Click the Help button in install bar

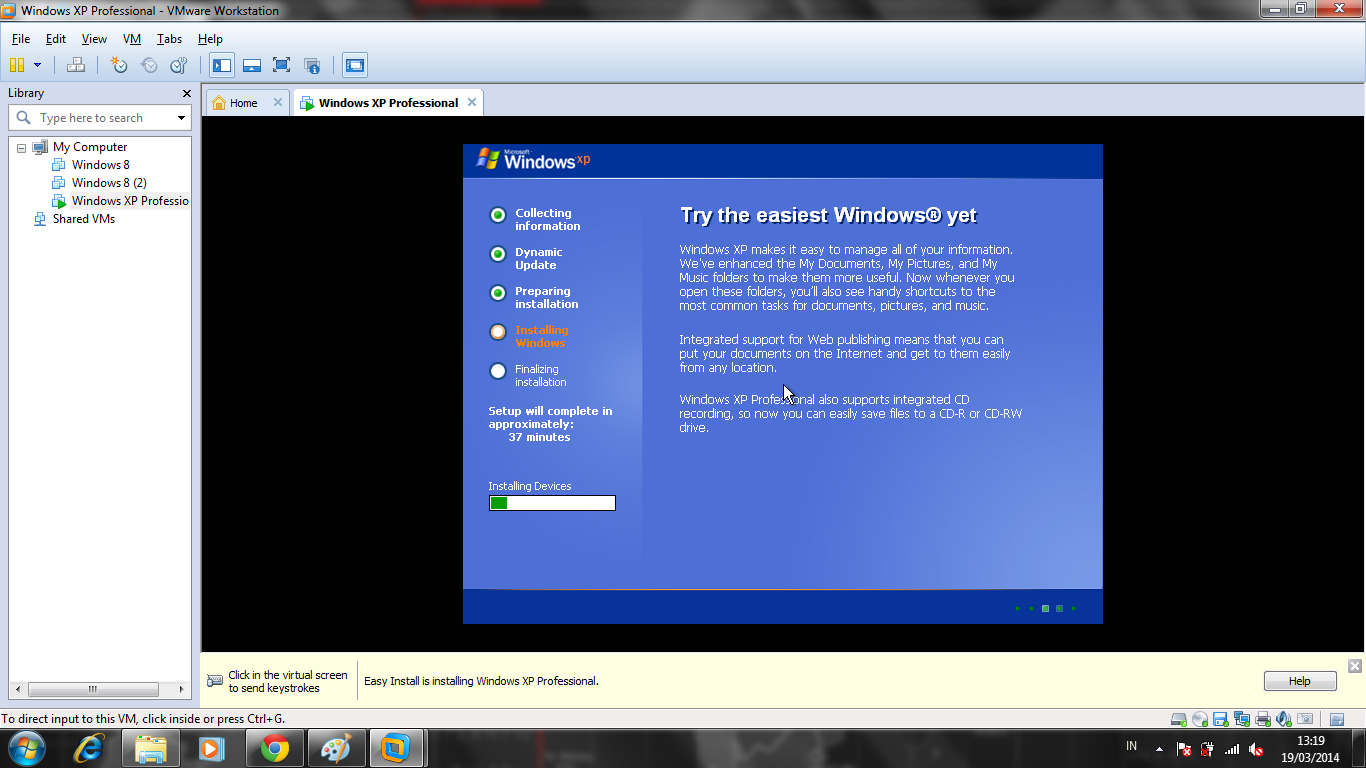[x=1300, y=681]
